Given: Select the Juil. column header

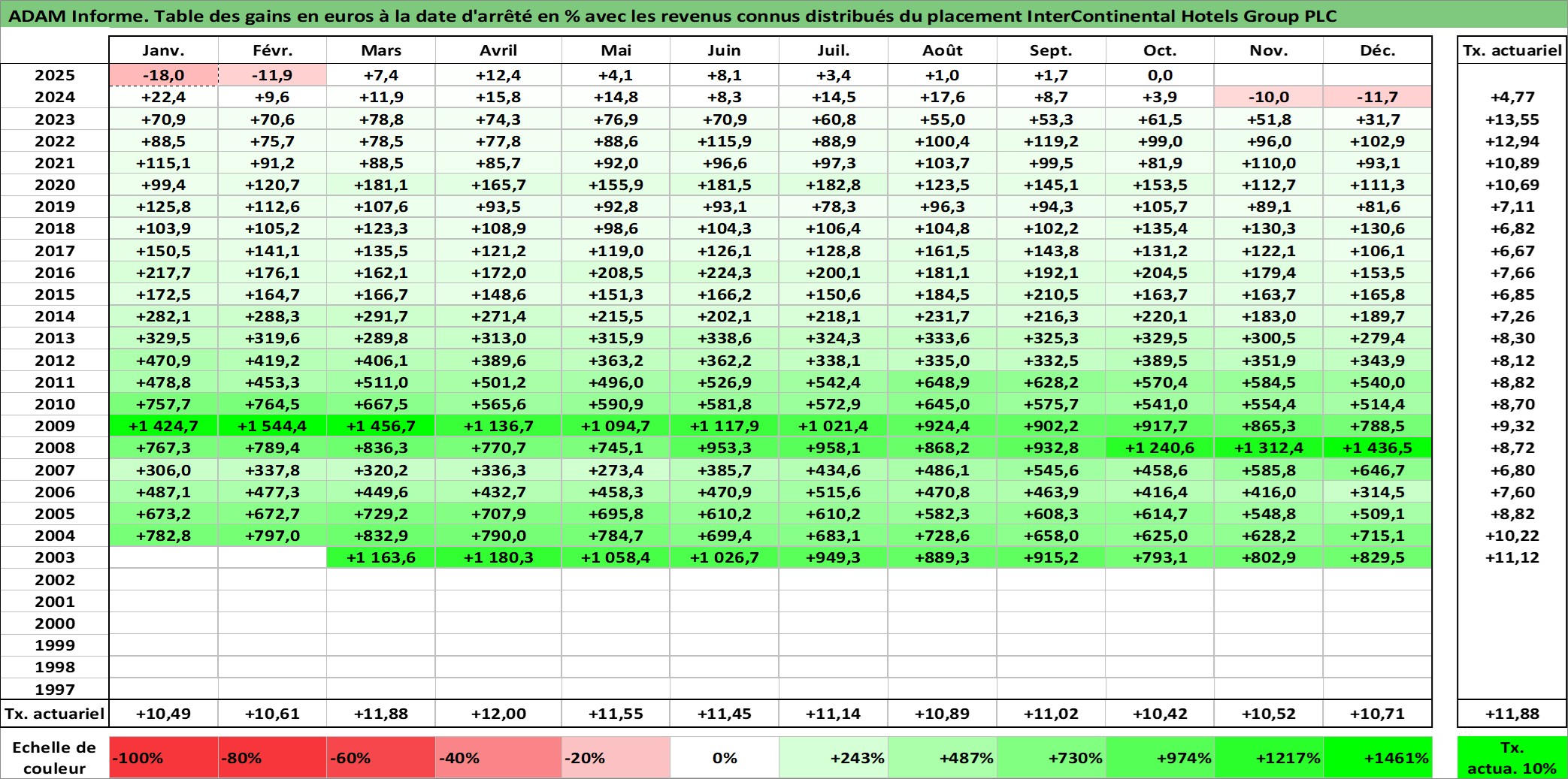Looking at the screenshot, I should point(833,50).
